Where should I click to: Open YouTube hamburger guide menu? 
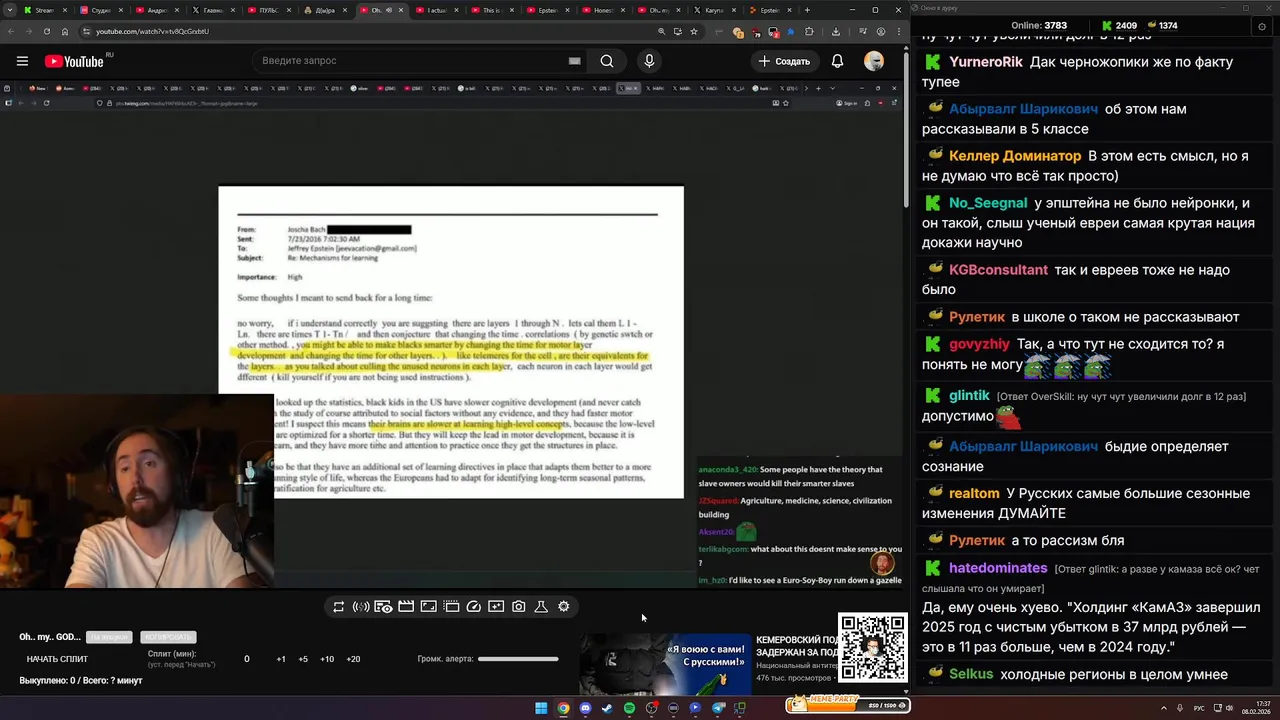[x=22, y=61]
